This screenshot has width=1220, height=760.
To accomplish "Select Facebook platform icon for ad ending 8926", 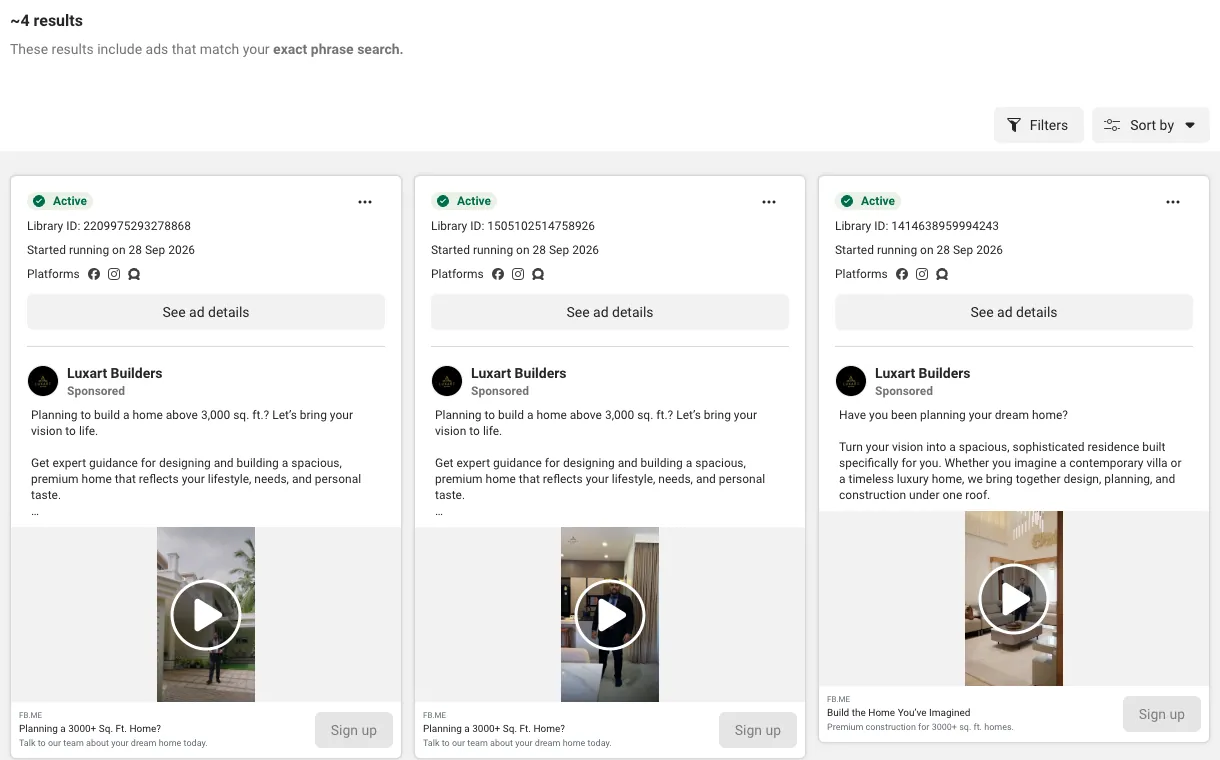I will (x=498, y=274).
